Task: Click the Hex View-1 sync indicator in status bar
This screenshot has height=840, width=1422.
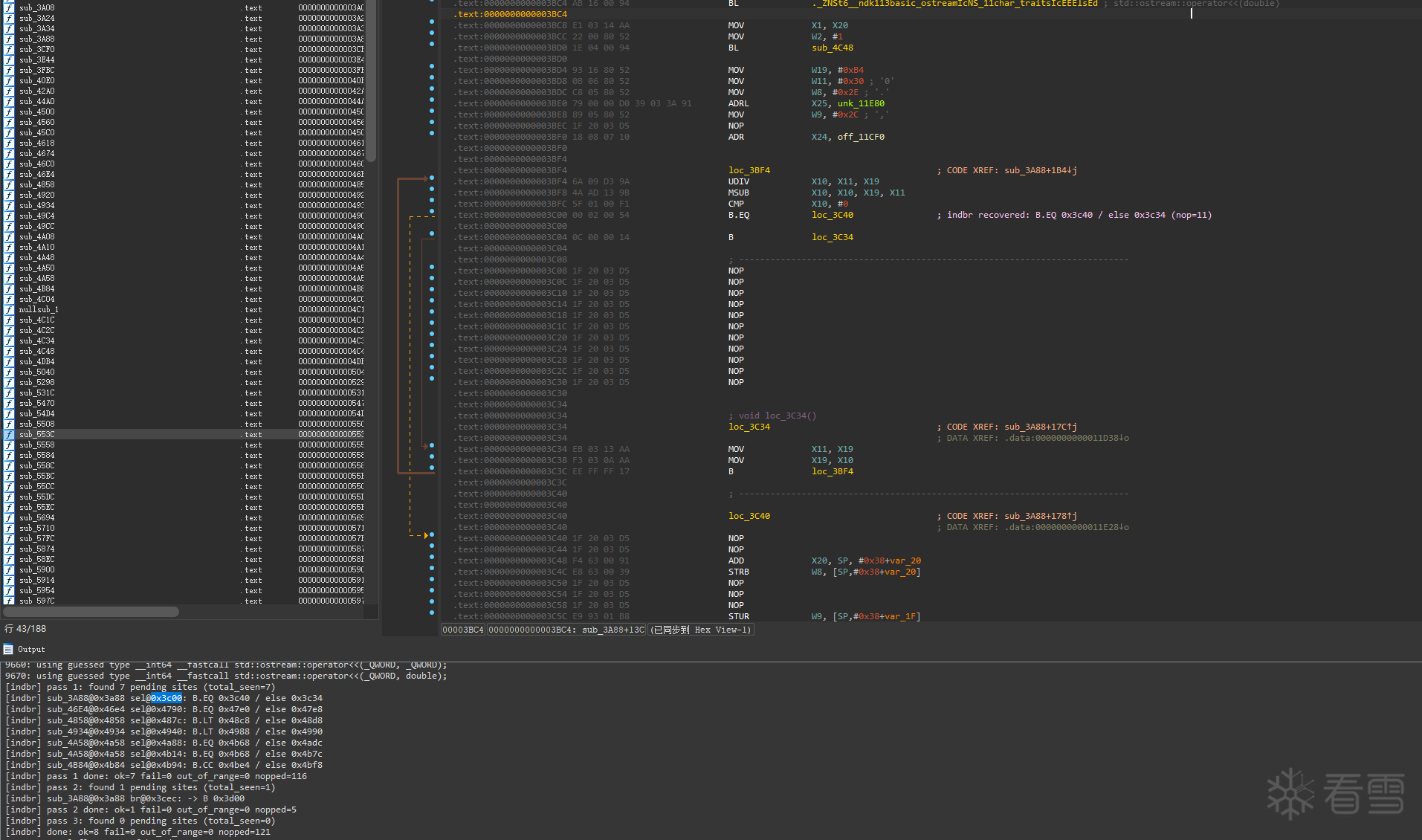Action: [701, 630]
